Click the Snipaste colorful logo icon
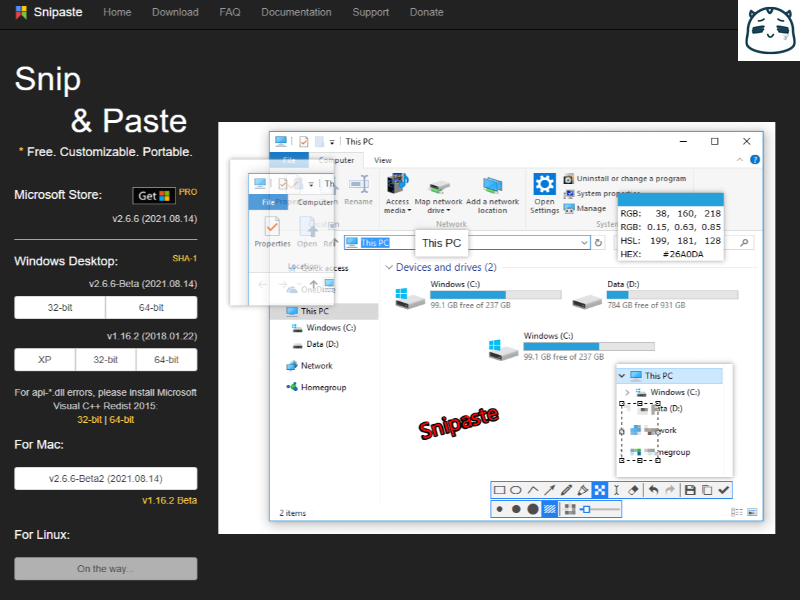 [x=21, y=12]
